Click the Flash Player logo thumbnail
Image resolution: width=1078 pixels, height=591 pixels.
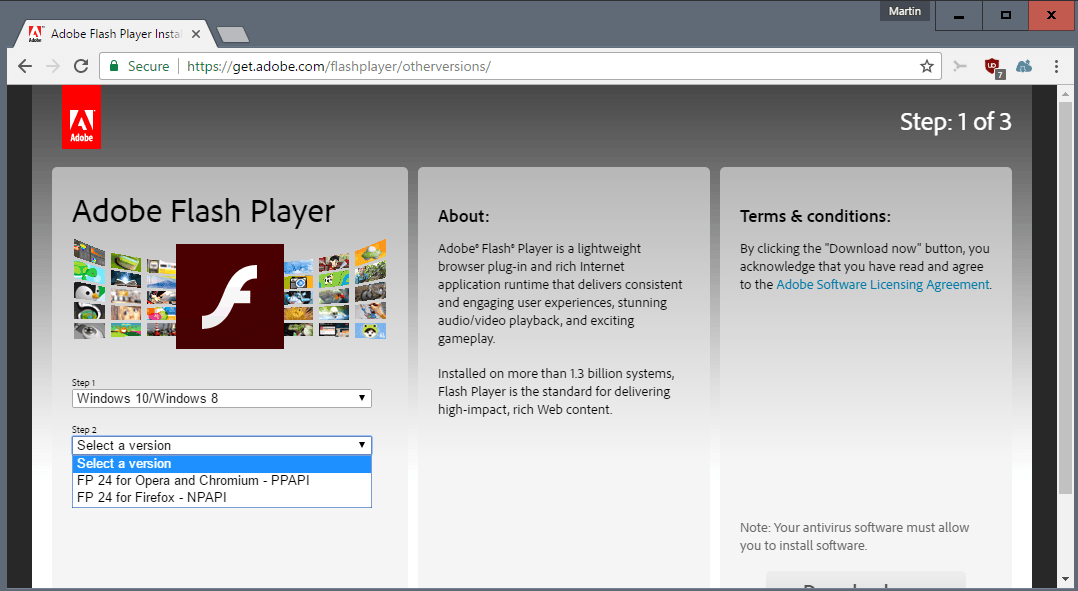pos(229,296)
